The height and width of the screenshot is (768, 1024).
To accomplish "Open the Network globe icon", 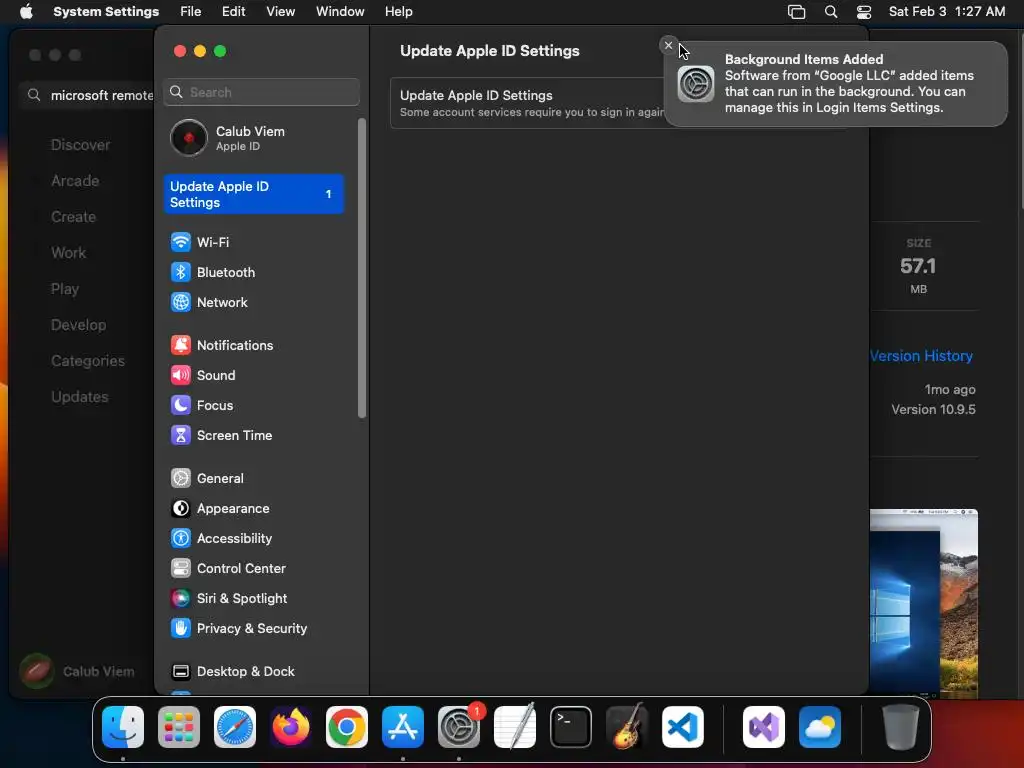I will point(181,302).
